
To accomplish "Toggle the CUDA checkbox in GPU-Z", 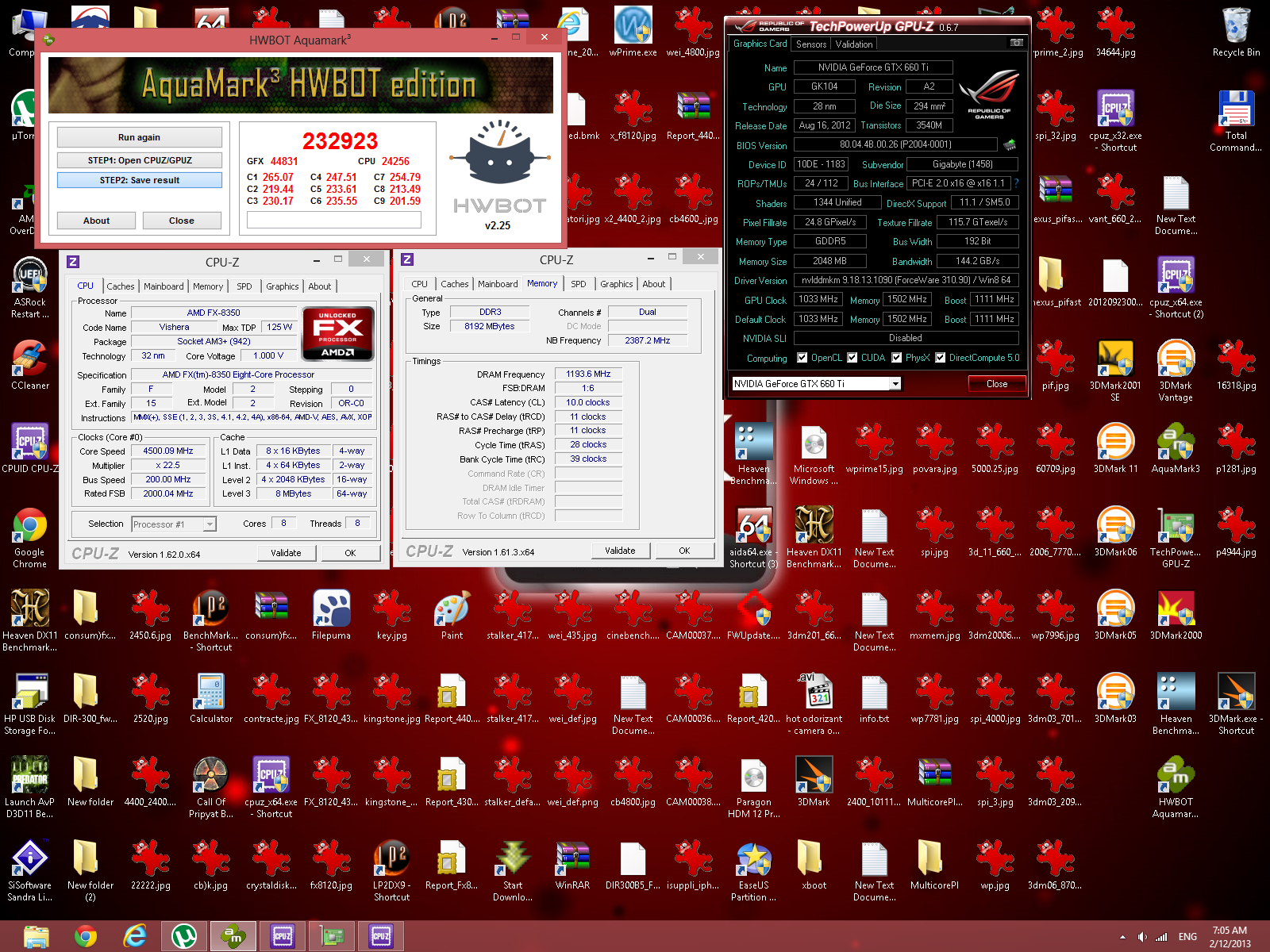I will (x=852, y=358).
